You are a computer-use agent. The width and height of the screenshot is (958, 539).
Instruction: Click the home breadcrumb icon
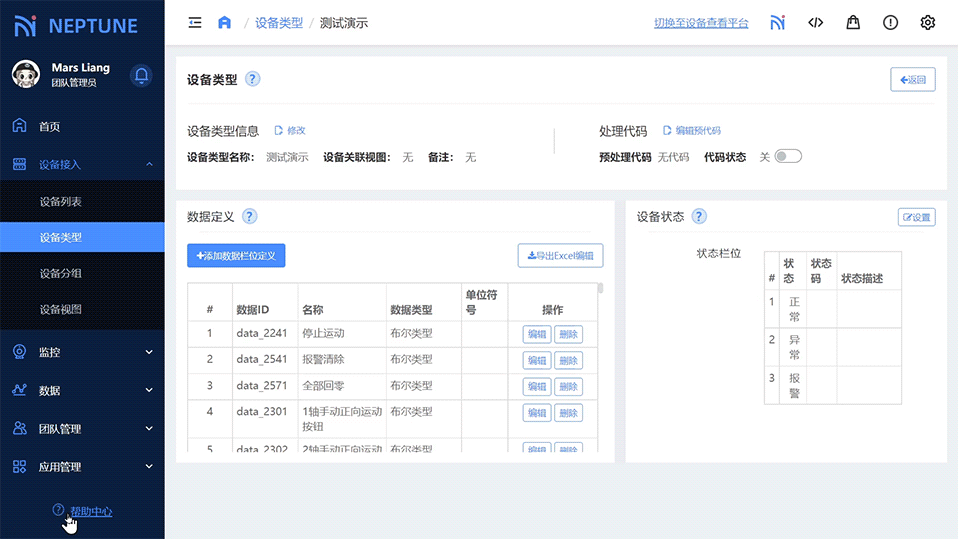224,22
